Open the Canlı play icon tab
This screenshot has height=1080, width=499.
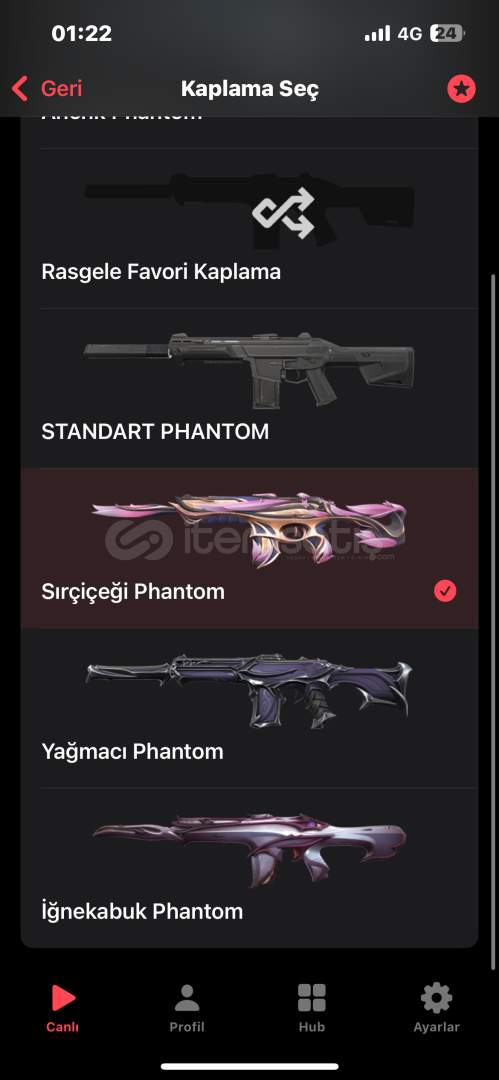click(x=63, y=998)
